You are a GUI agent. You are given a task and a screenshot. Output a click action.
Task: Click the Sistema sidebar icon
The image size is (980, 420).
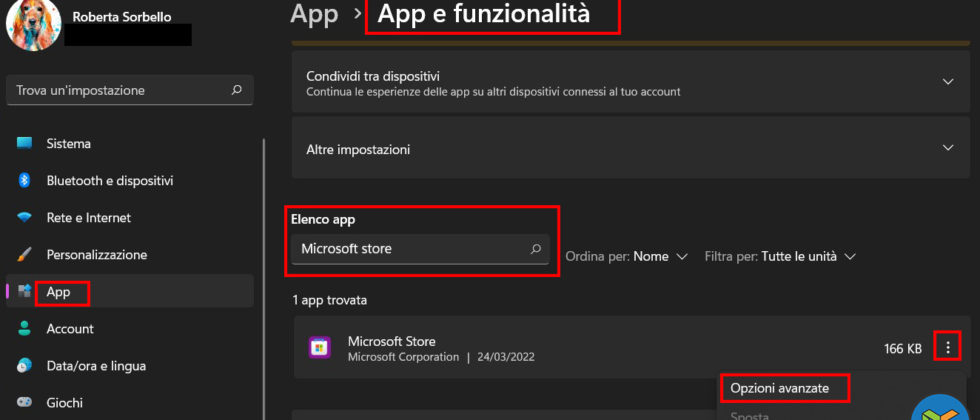(x=25, y=143)
